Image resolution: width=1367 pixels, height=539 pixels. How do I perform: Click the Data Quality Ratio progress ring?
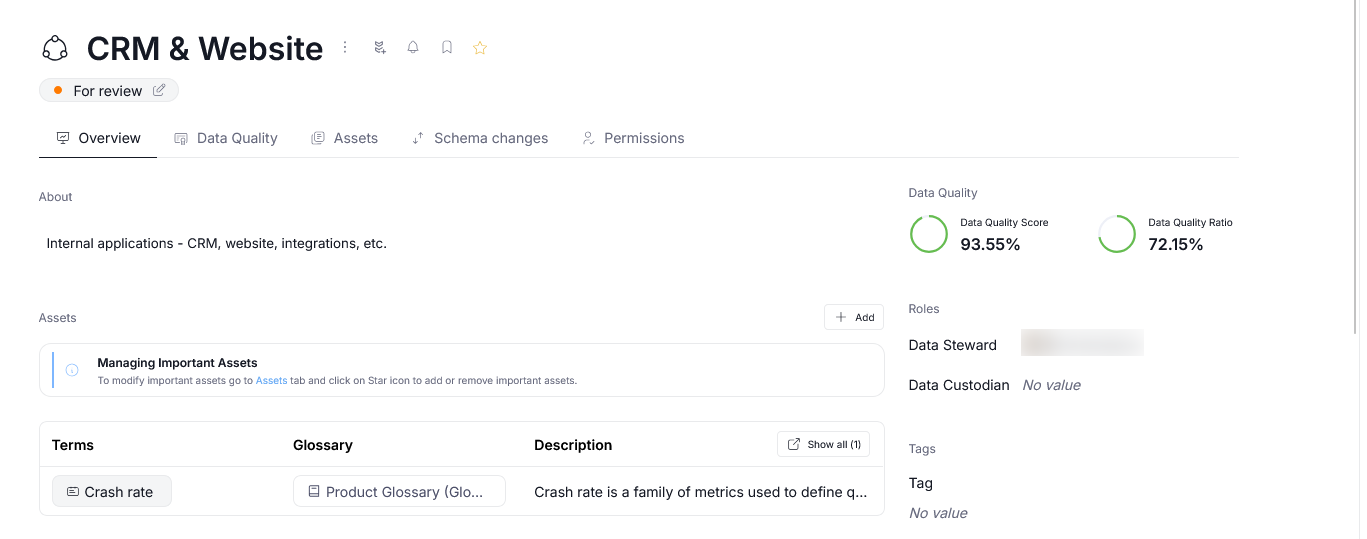click(x=1116, y=234)
